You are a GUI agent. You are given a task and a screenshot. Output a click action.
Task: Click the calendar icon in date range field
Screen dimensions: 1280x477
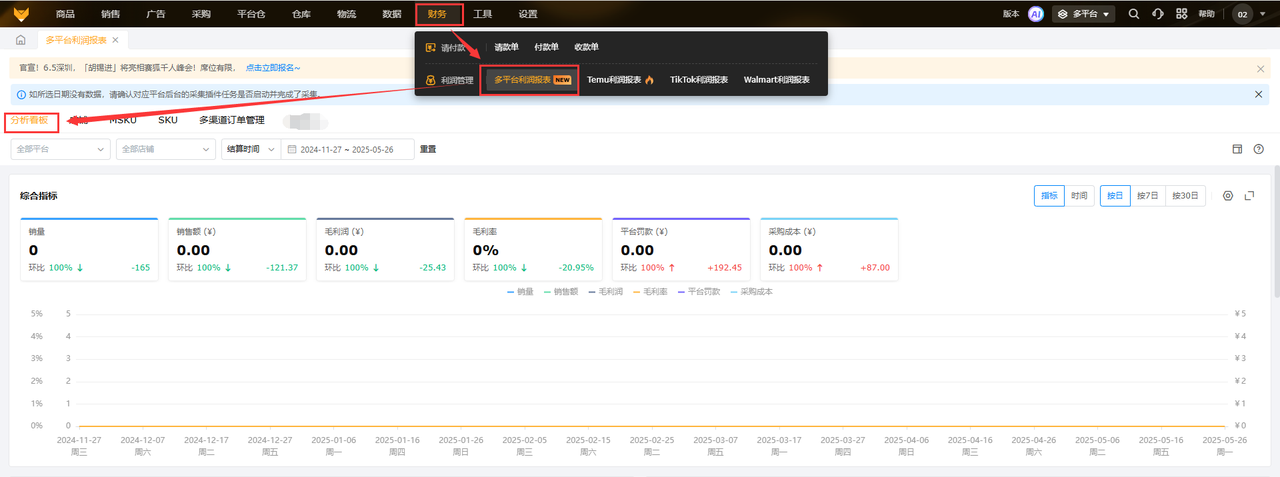tap(291, 149)
